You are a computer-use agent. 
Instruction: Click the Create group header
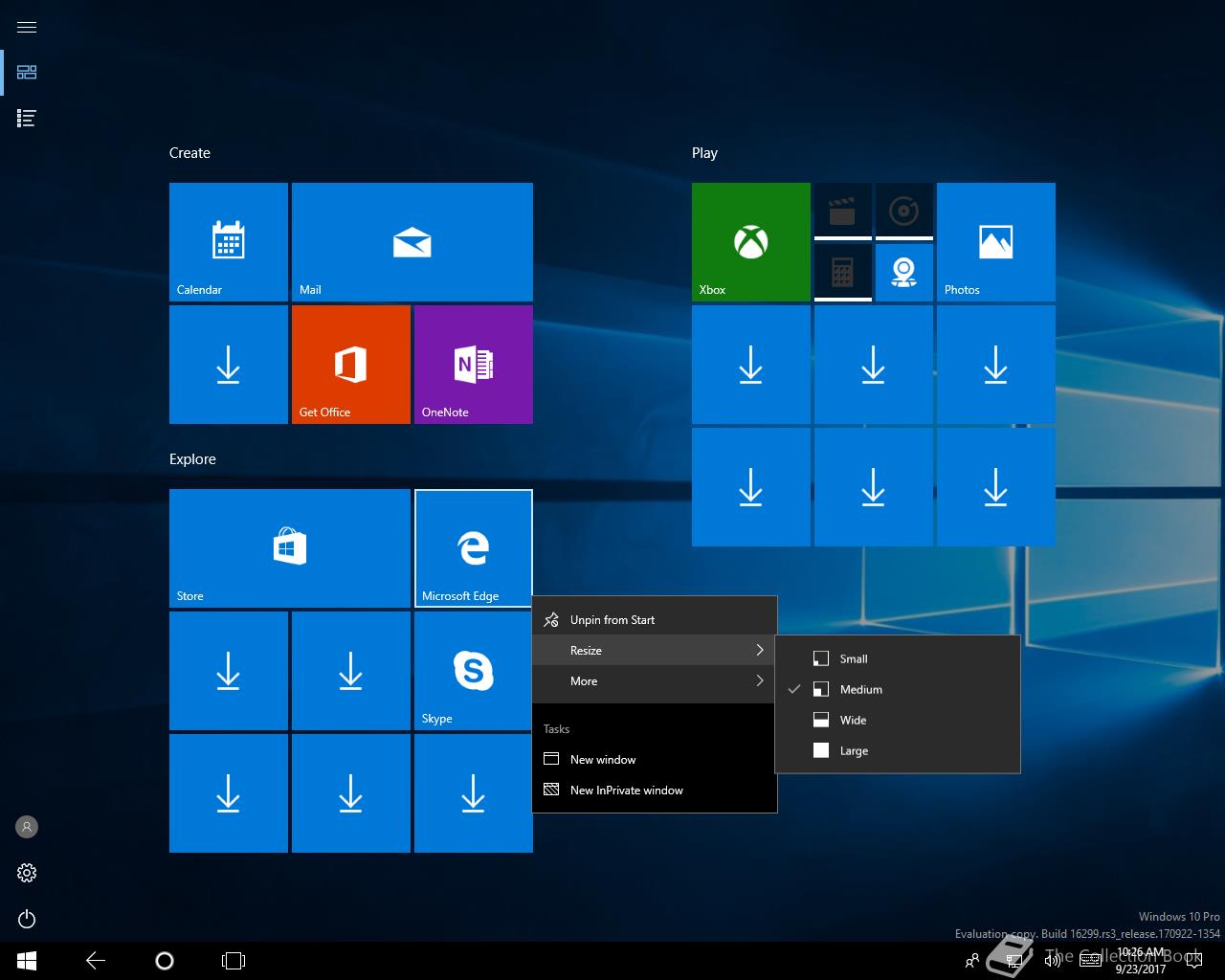(189, 153)
